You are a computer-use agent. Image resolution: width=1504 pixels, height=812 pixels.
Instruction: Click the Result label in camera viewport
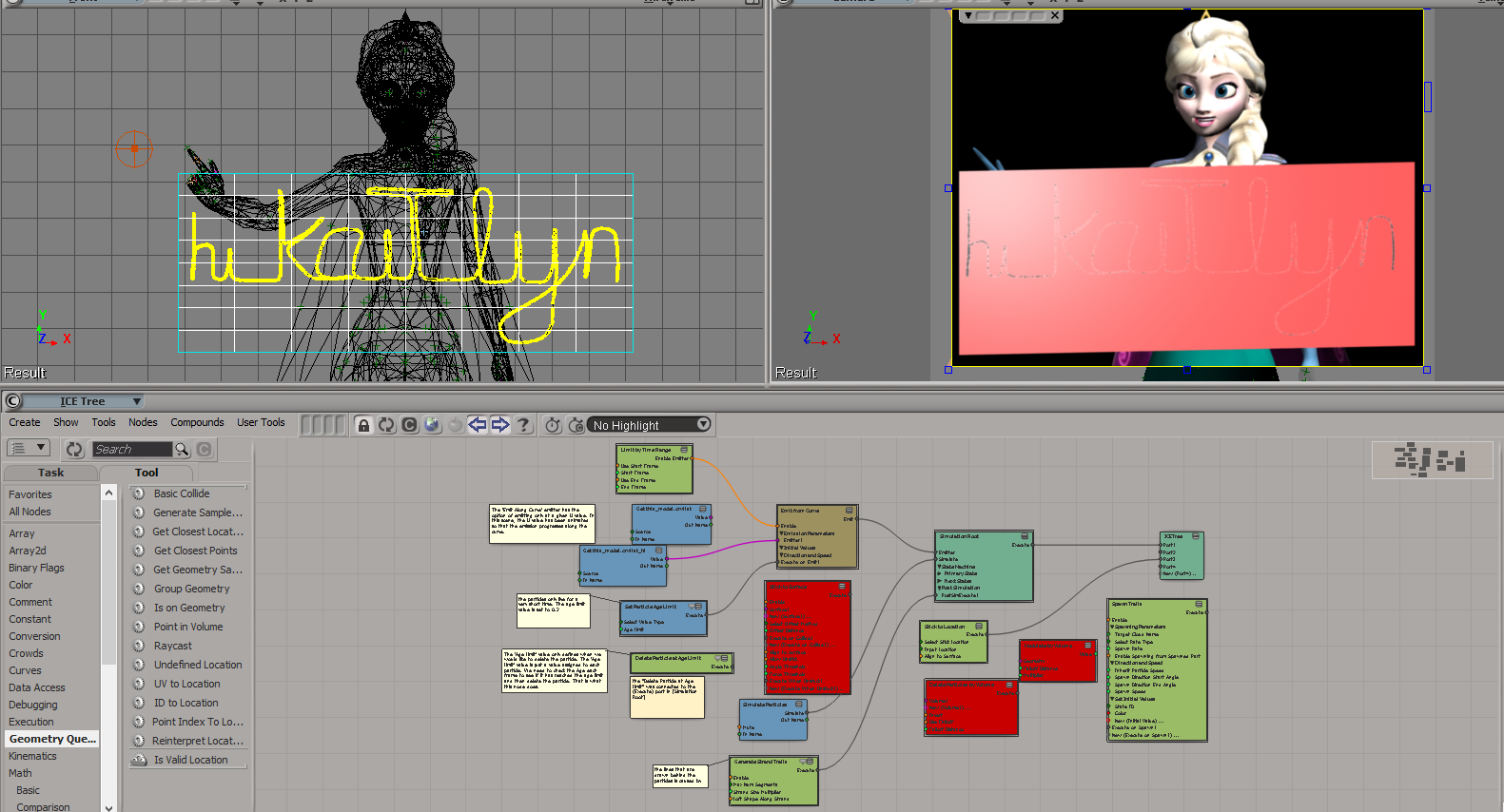pos(796,373)
